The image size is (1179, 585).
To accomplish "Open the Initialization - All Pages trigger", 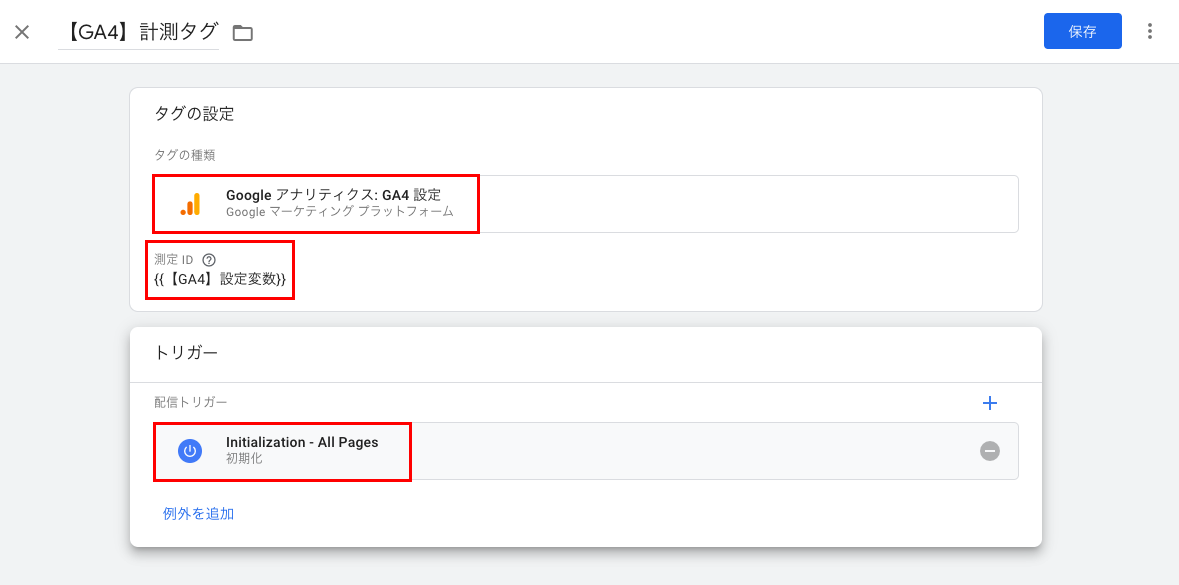I will click(586, 451).
